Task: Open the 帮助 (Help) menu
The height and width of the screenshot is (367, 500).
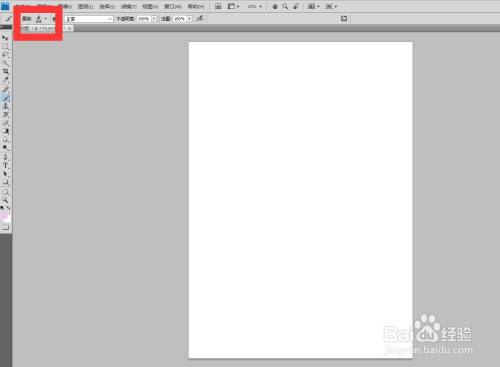Action: click(x=196, y=6)
